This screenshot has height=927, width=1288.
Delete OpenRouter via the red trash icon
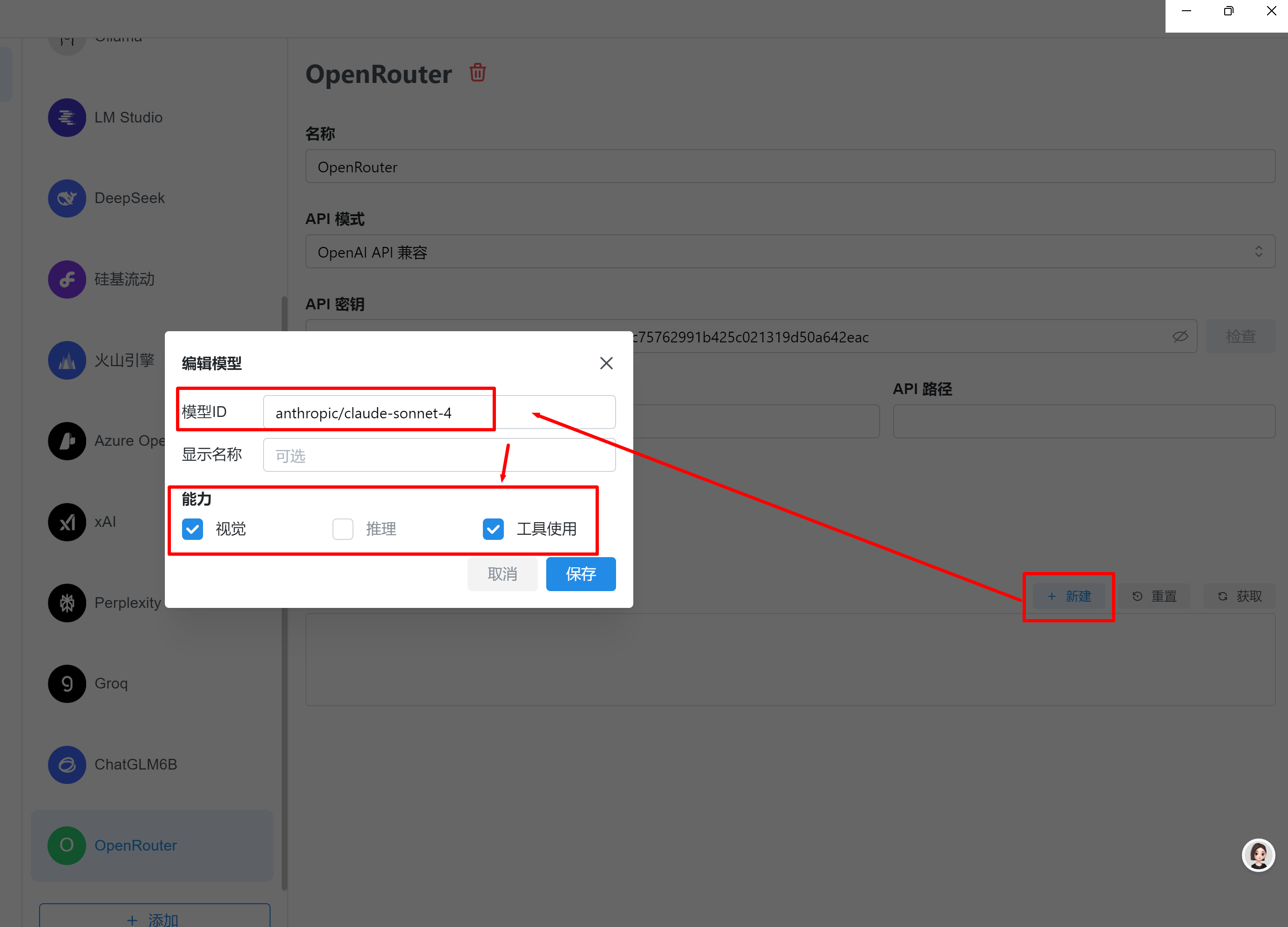pyautogui.click(x=478, y=73)
